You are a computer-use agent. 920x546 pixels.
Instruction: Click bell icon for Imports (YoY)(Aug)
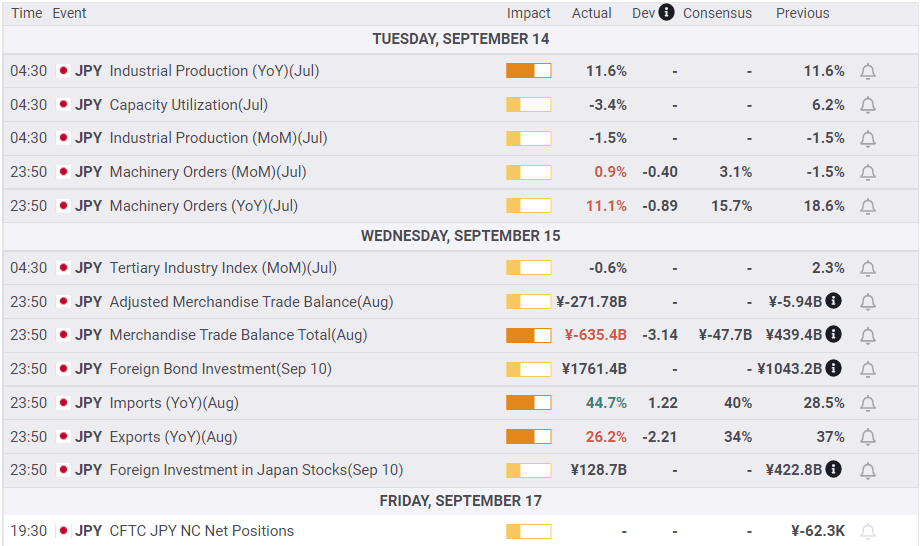[x=868, y=404]
